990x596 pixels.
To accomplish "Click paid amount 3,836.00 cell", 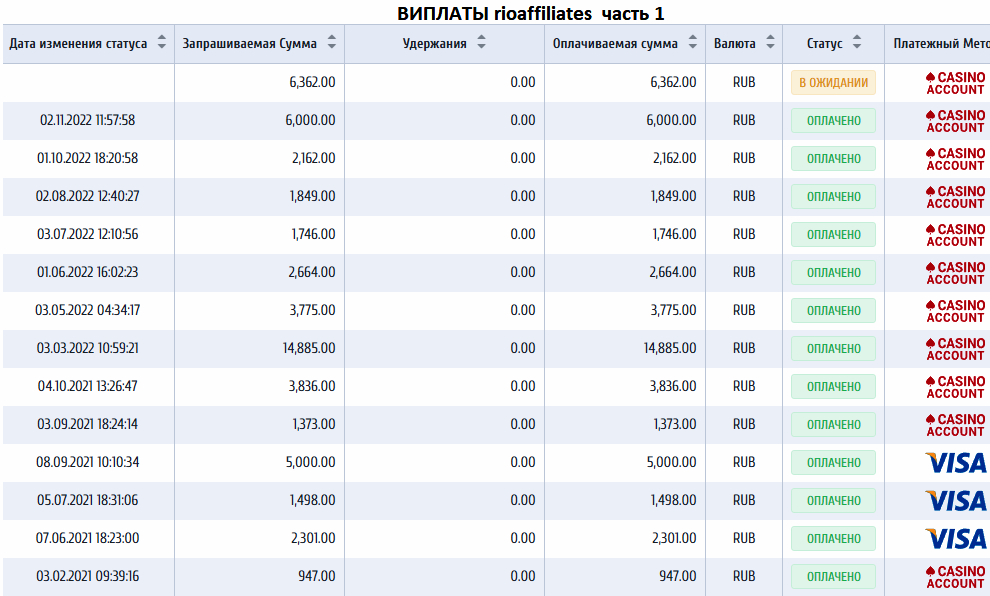I will click(625, 386).
